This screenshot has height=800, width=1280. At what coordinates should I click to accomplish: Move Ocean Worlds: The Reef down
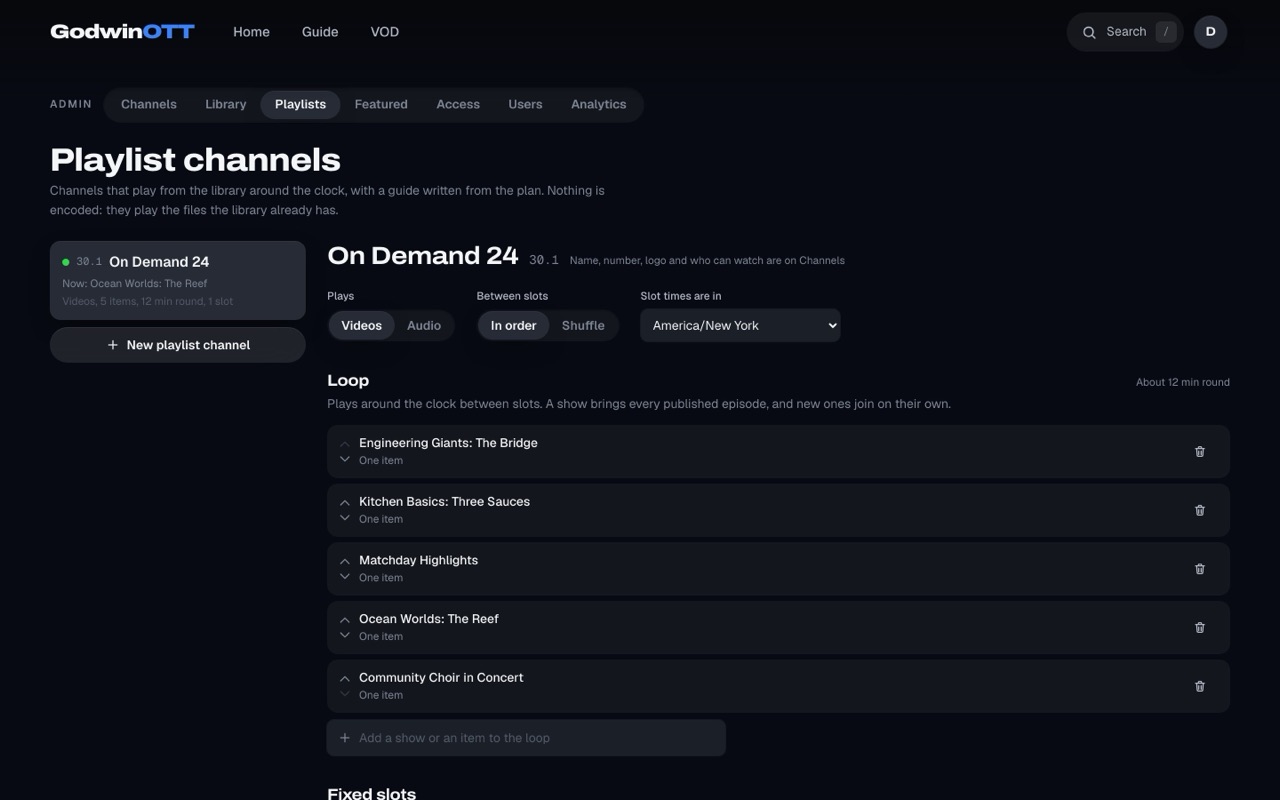(x=344, y=636)
